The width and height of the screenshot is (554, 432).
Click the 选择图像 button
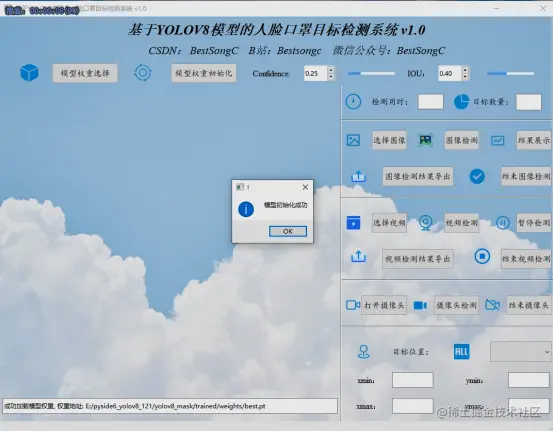tap(389, 140)
